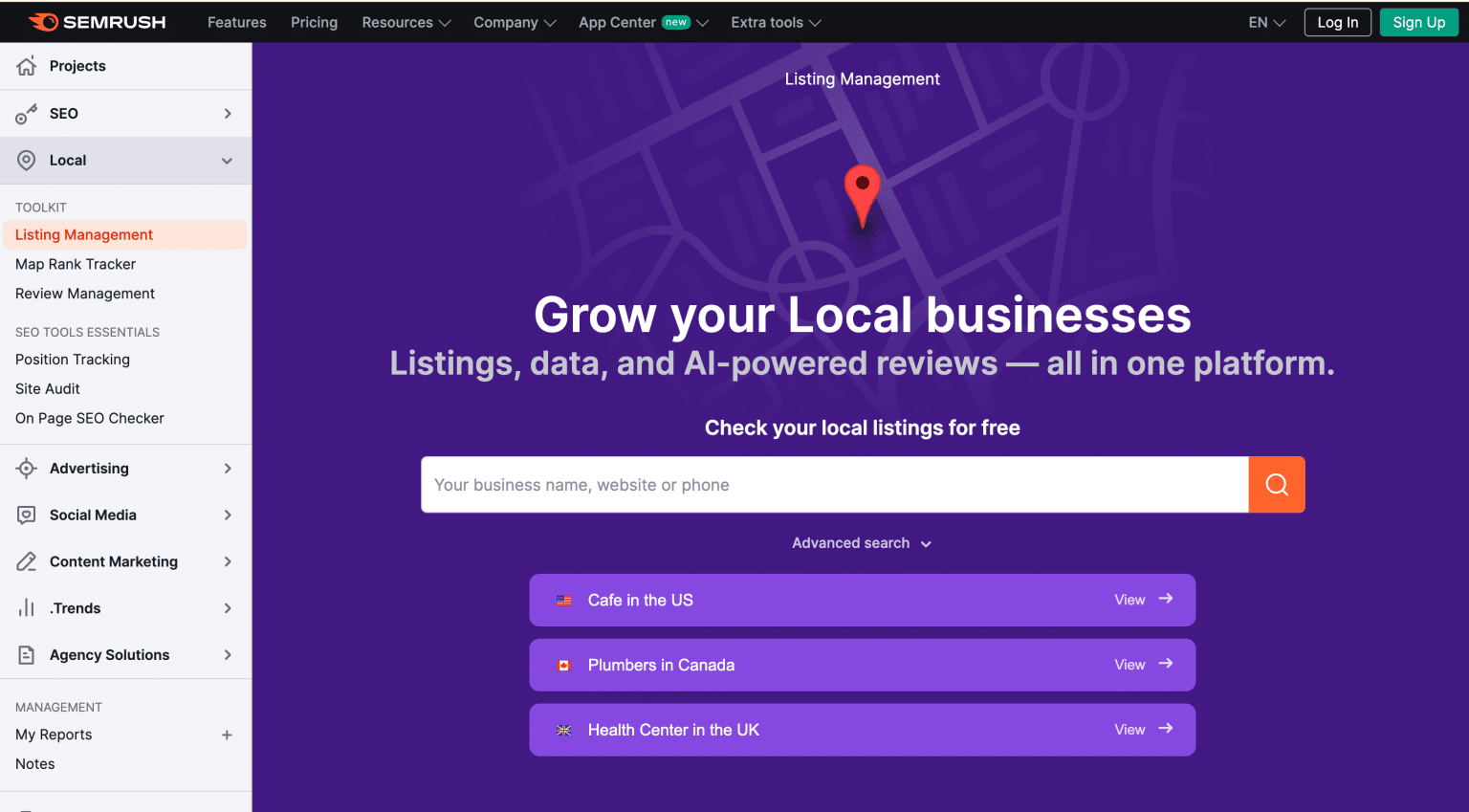Screen dimensions: 1469x812
Task: Click the Agency Solutions document icon
Action: 26,654
